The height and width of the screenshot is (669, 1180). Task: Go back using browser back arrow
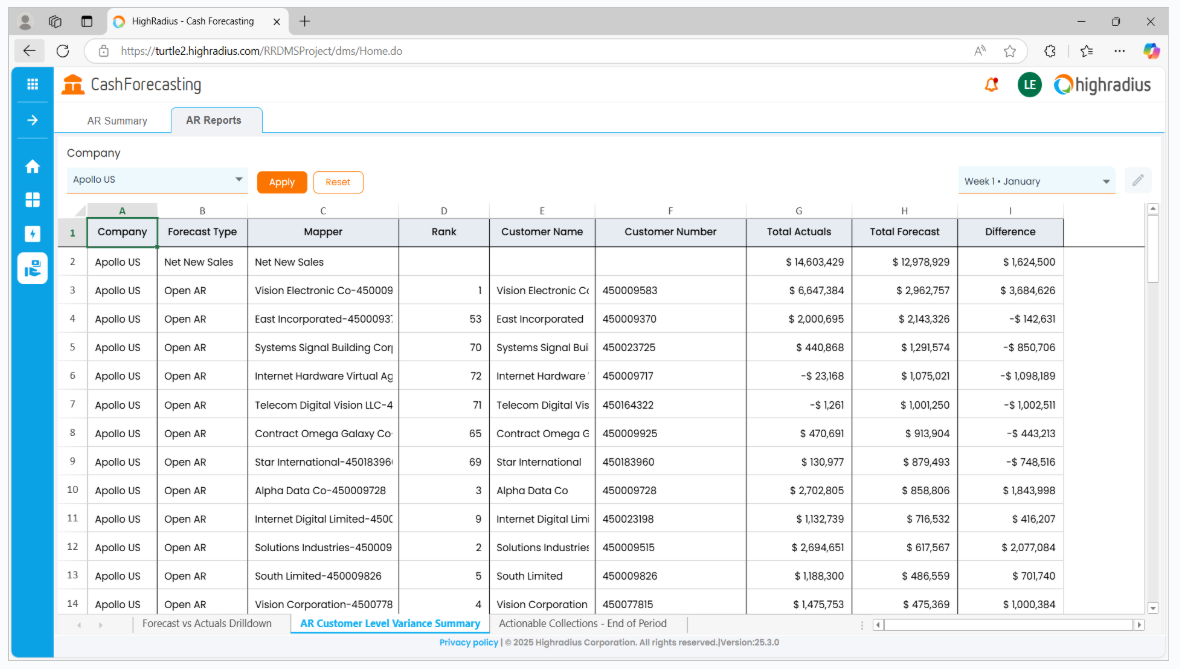[29, 51]
